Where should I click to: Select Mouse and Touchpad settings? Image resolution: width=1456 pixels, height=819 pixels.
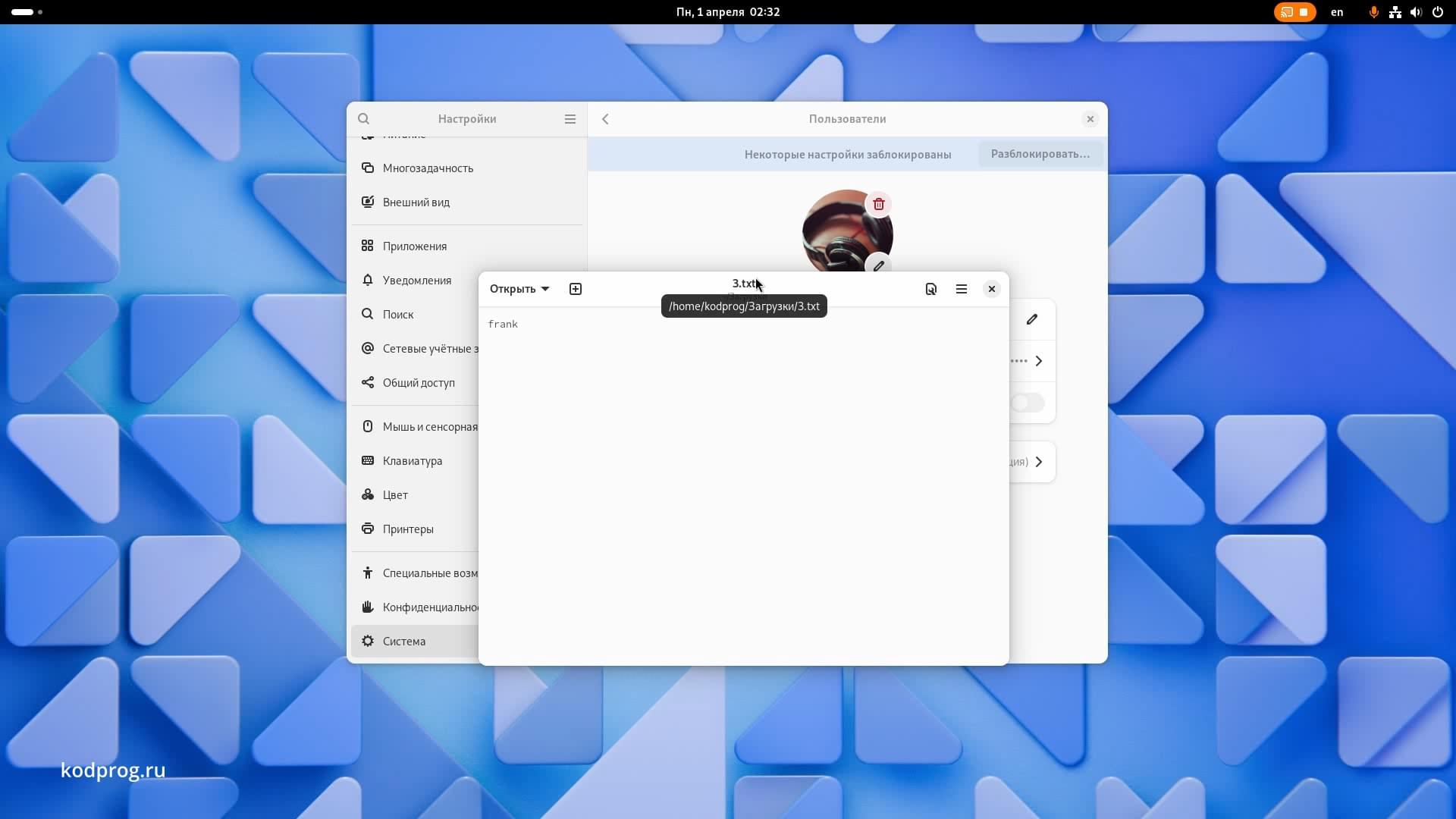415,427
